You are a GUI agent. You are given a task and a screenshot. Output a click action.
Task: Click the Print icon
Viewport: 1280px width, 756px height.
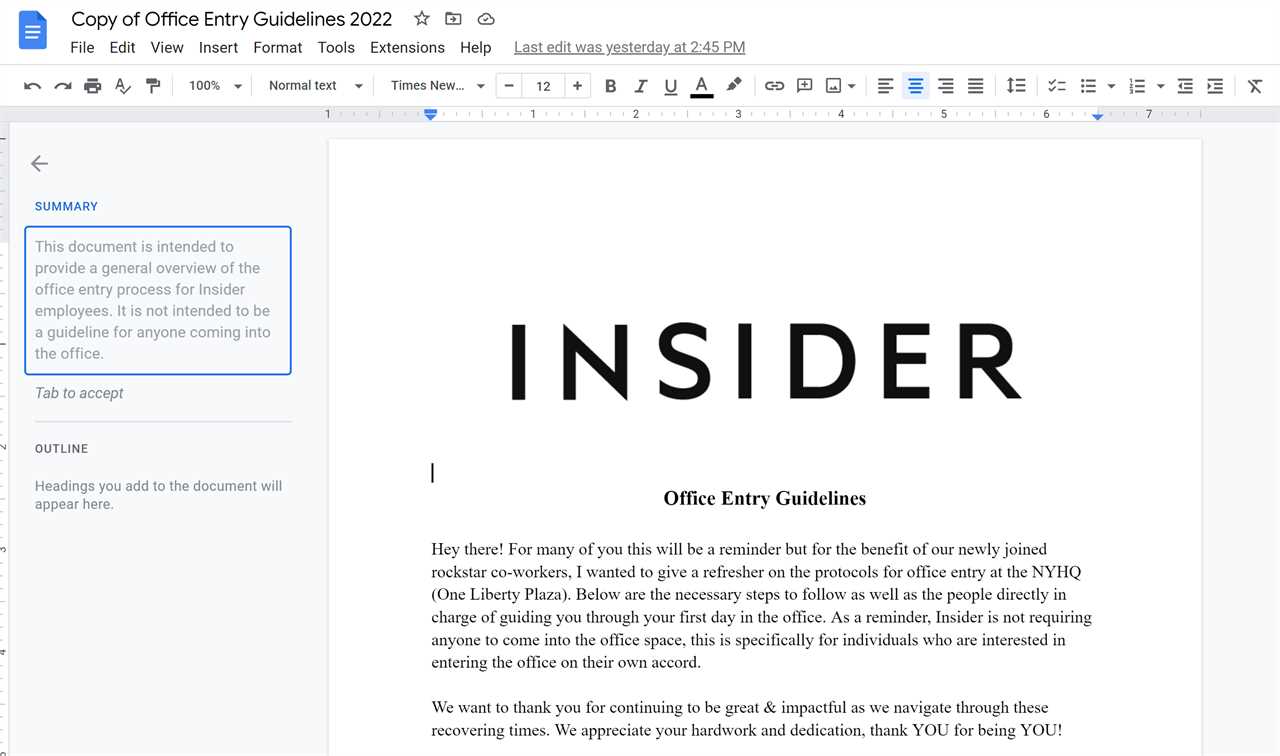click(92, 86)
